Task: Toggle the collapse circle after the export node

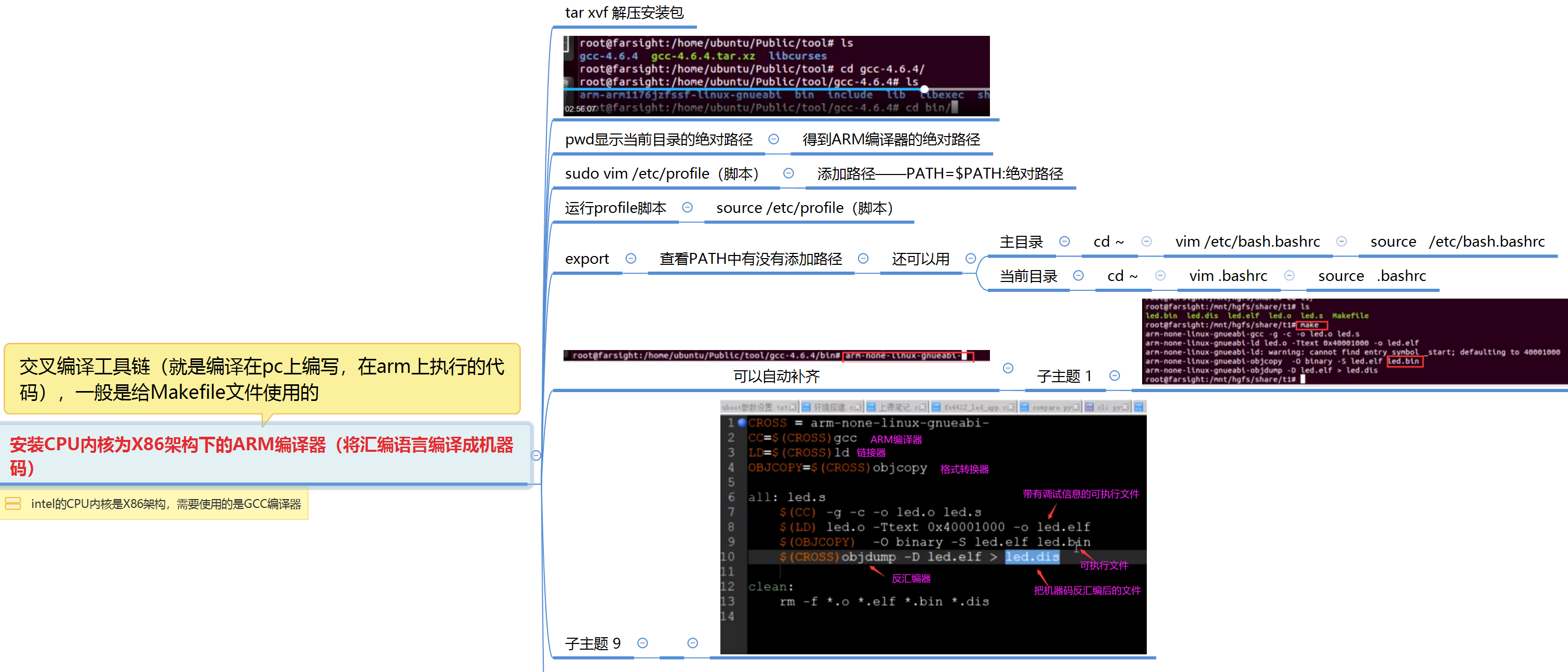Action: [x=631, y=259]
